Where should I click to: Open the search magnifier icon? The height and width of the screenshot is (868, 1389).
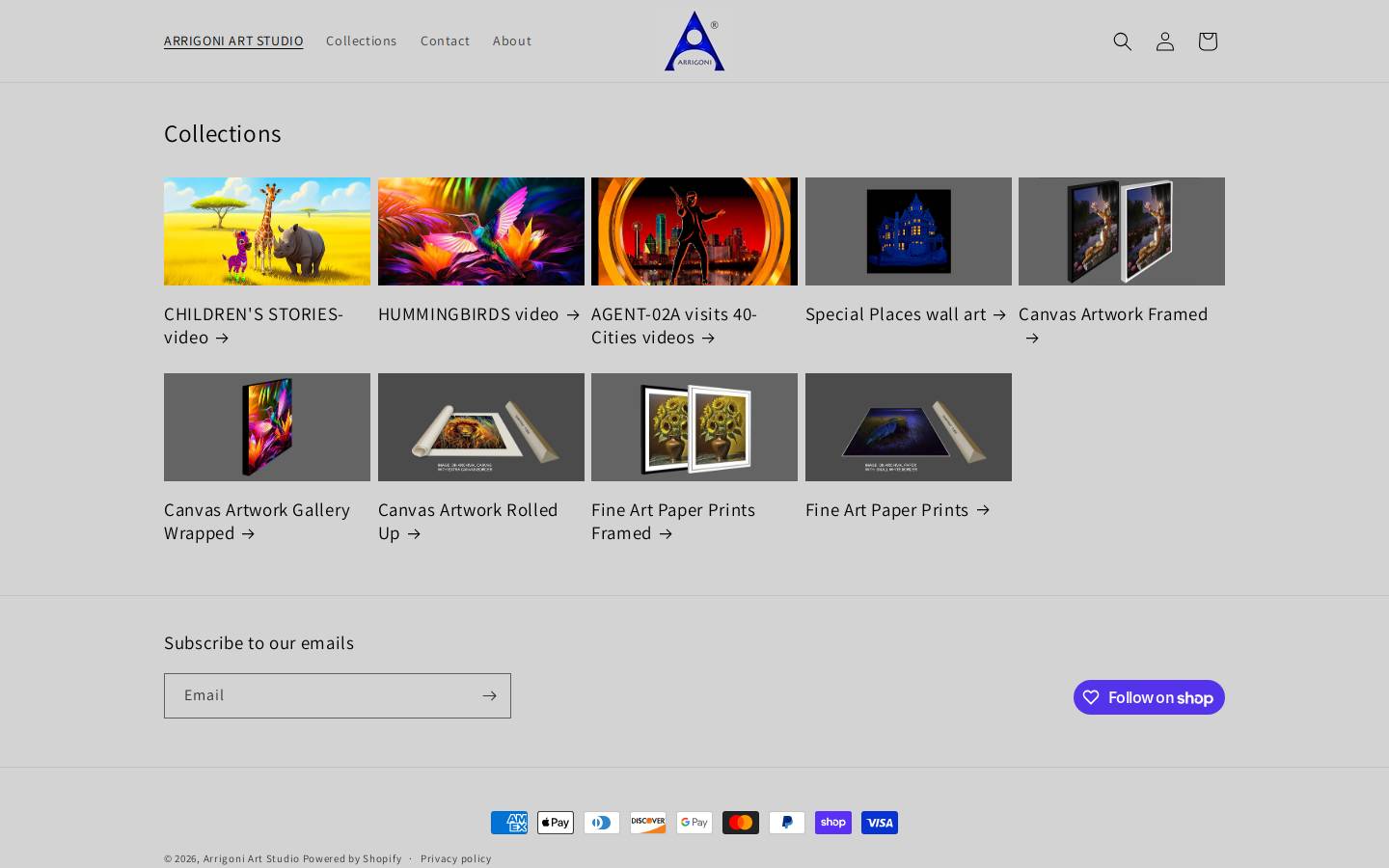[x=1122, y=41]
